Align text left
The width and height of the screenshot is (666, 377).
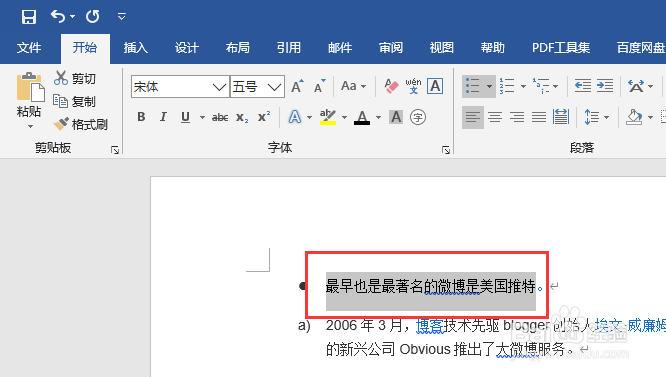tap(473, 117)
